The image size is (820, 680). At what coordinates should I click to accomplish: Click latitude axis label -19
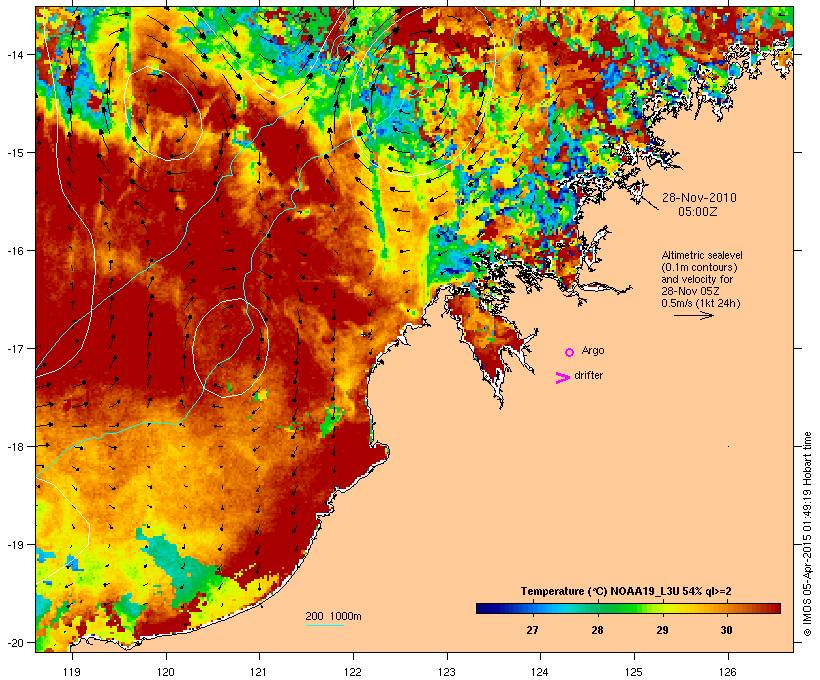[x=14, y=545]
